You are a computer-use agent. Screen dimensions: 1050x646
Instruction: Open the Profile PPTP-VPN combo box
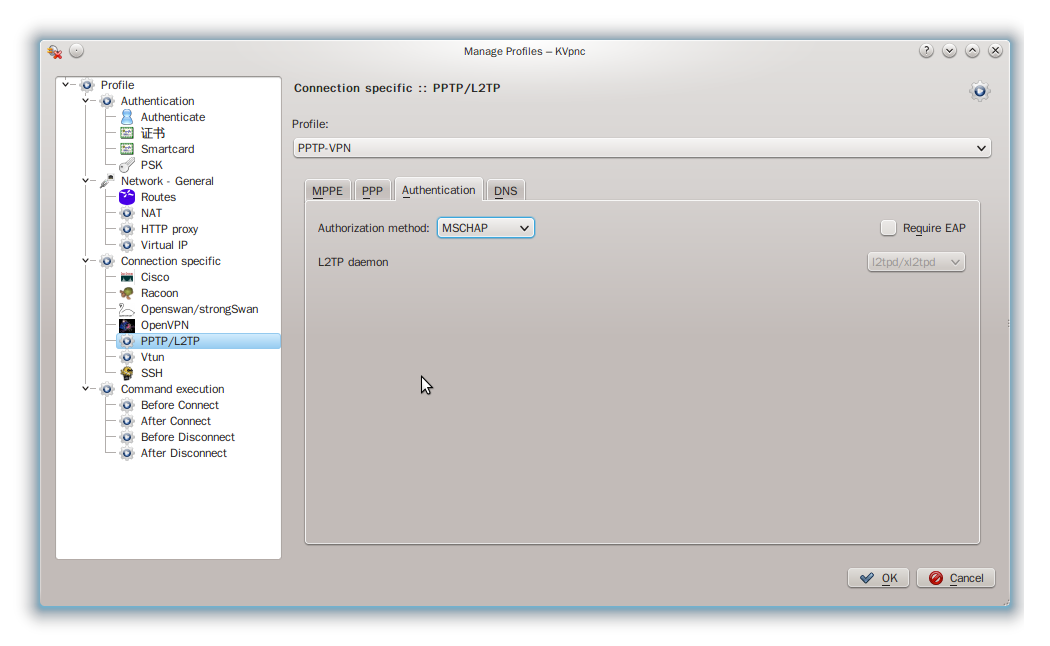(x=642, y=148)
